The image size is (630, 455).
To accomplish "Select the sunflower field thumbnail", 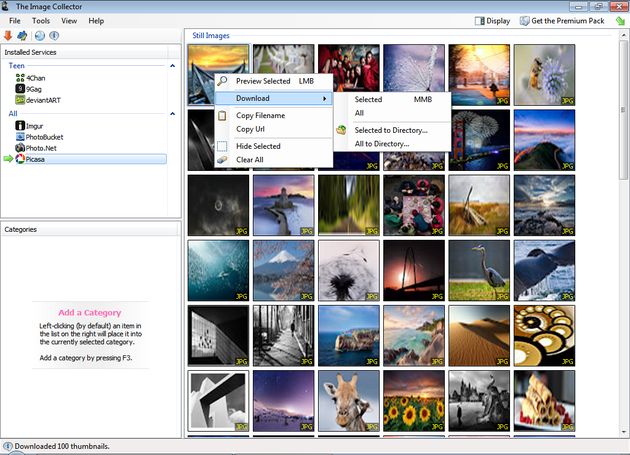I will pos(414,401).
